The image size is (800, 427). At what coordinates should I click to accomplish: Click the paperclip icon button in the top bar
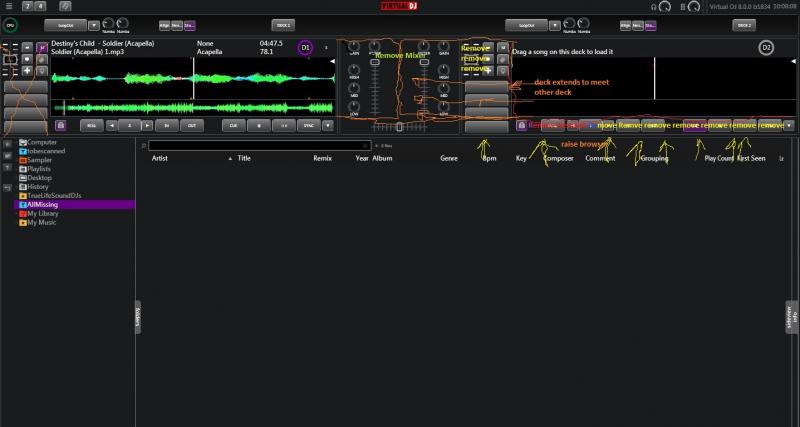pos(65,6)
